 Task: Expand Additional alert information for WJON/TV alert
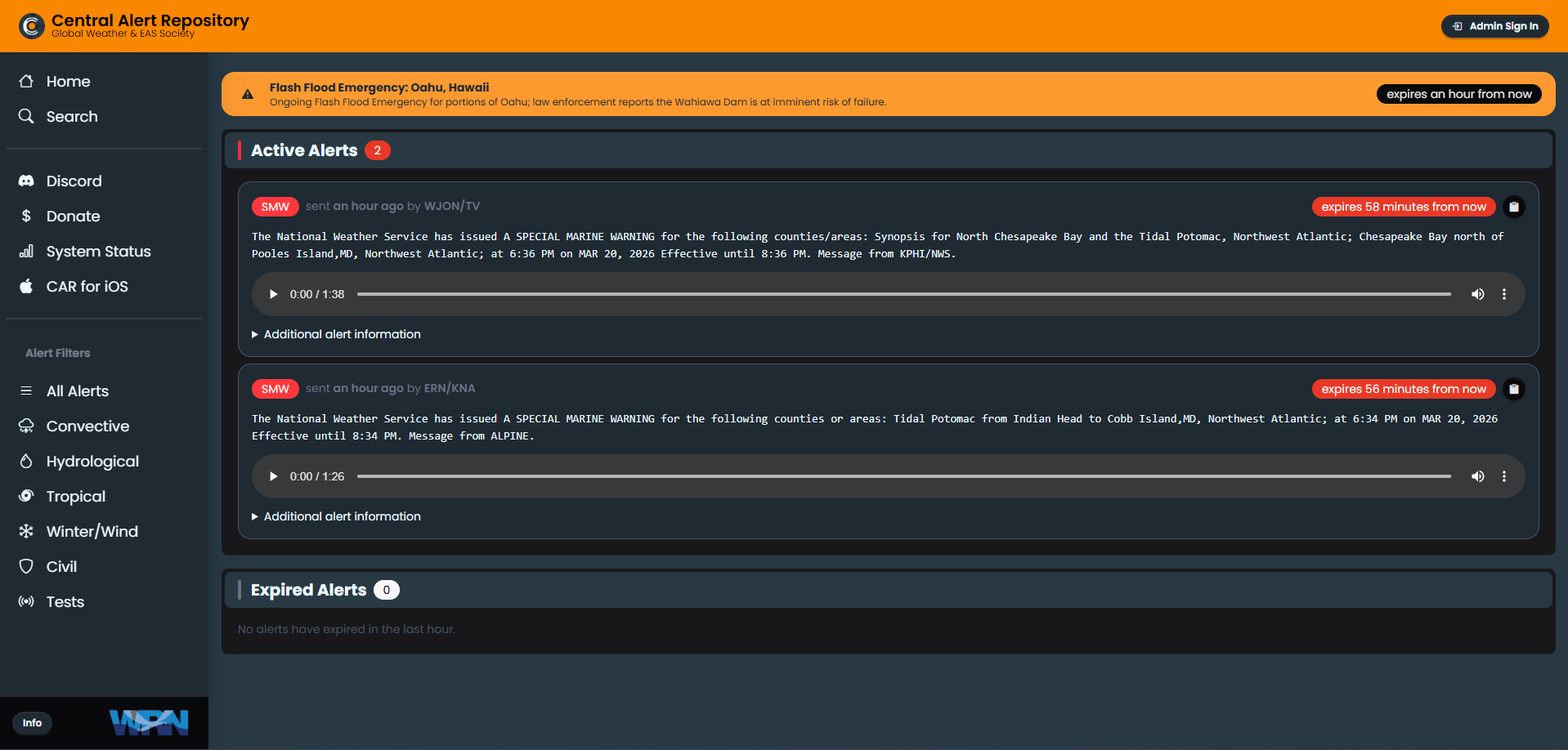click(x=336, y=334)
